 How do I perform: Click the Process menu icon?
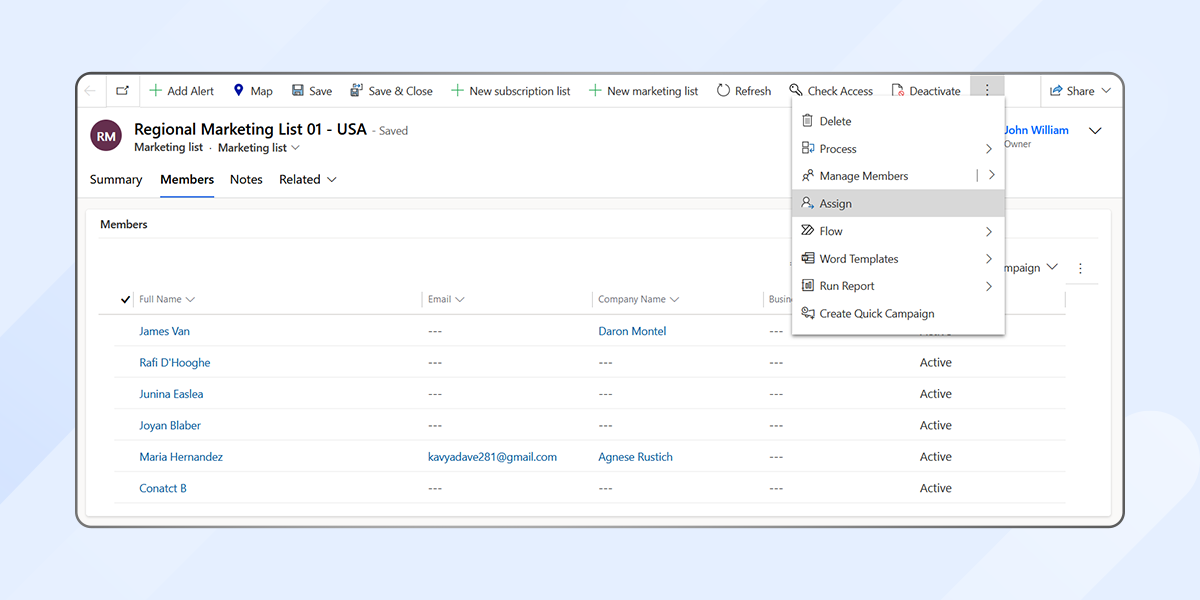click(808, 148)
